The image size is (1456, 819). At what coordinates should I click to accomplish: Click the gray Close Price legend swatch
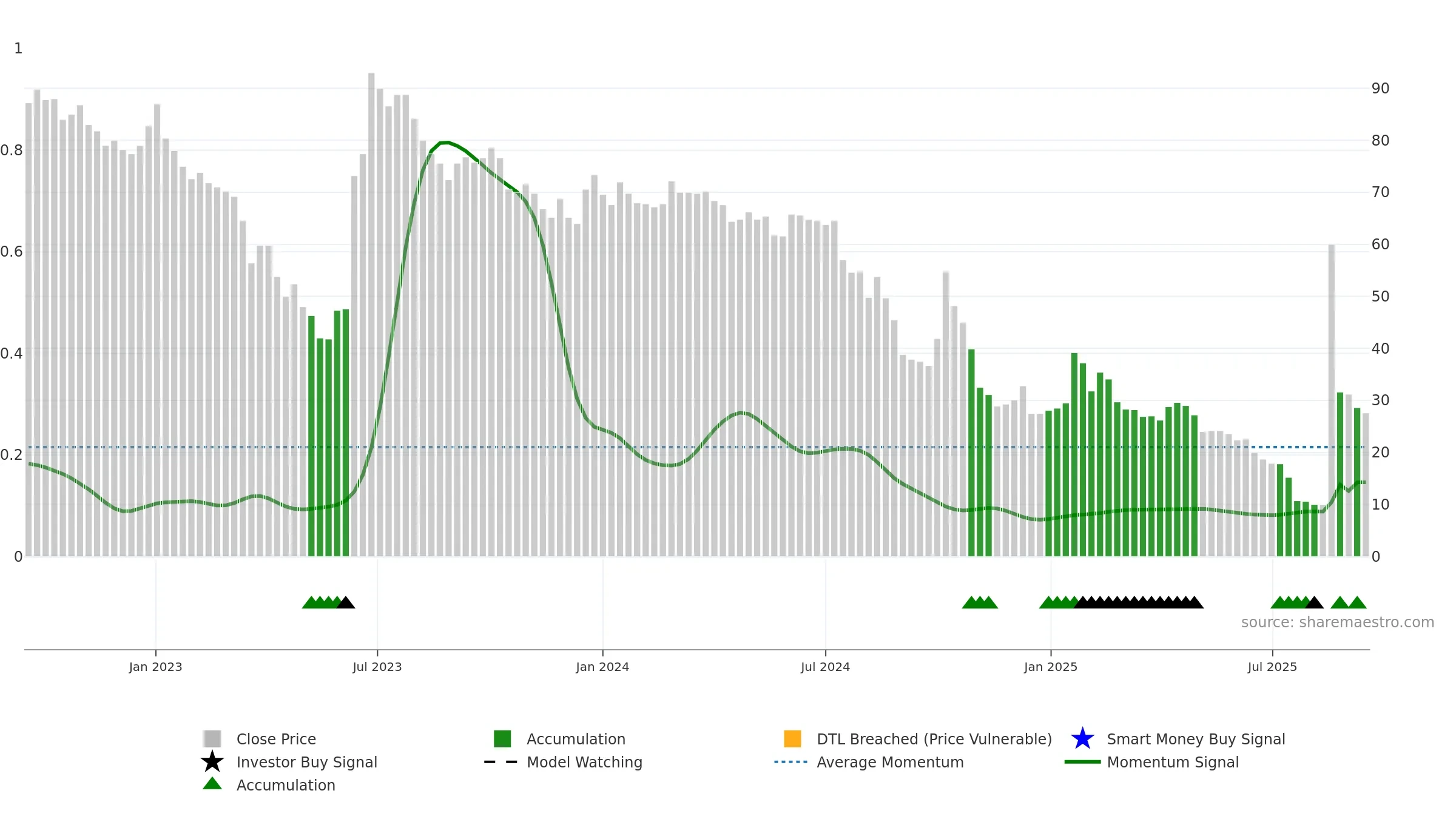point(212,738)
